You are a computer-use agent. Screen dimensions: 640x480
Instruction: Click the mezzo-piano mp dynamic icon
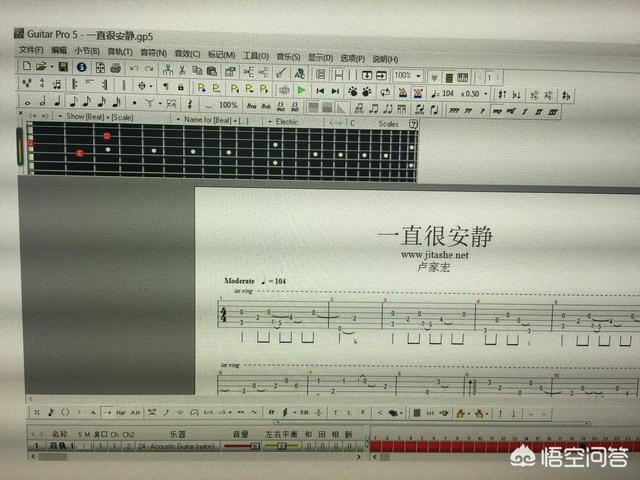497,111
